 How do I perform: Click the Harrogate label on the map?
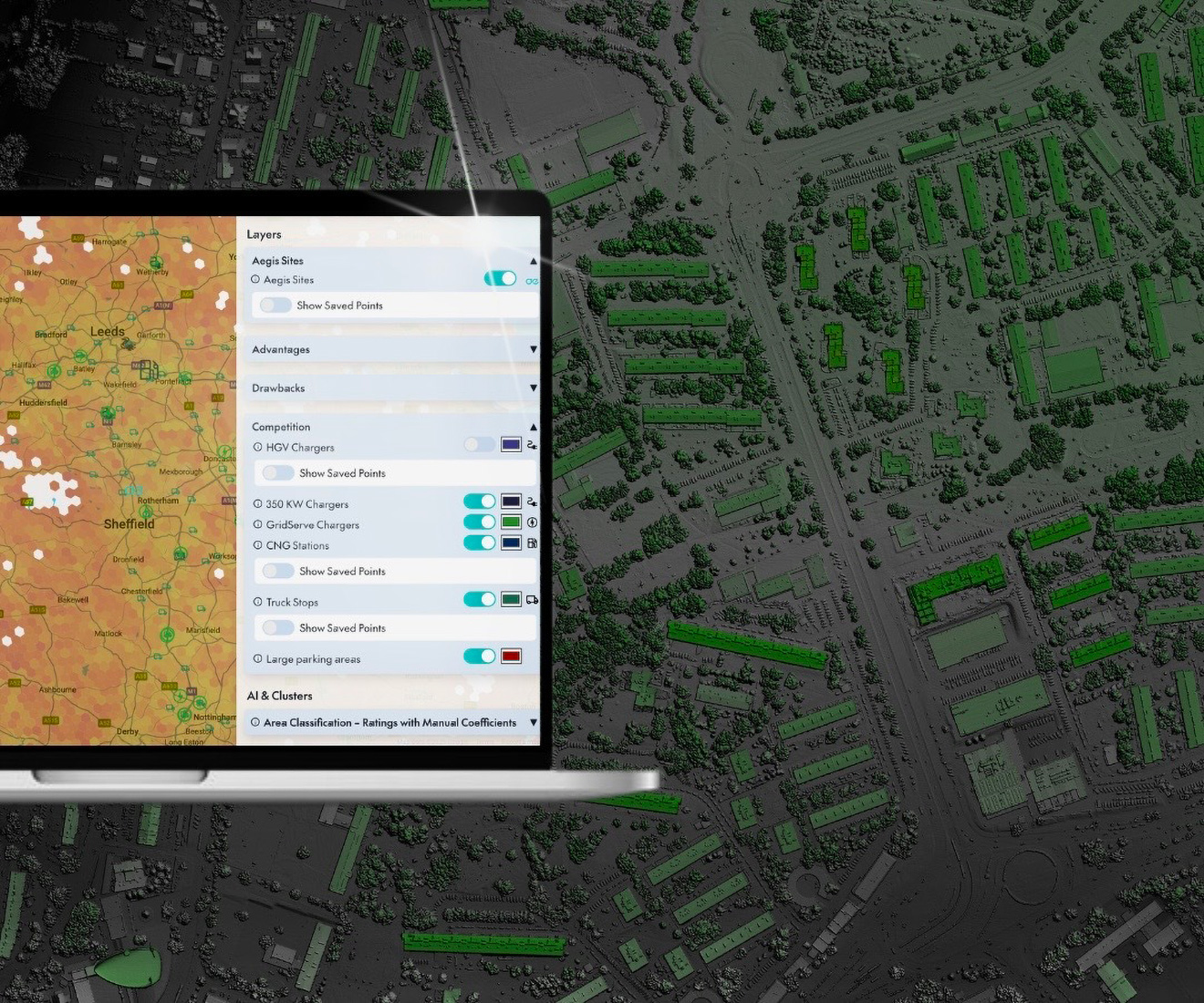coord(109,242)
